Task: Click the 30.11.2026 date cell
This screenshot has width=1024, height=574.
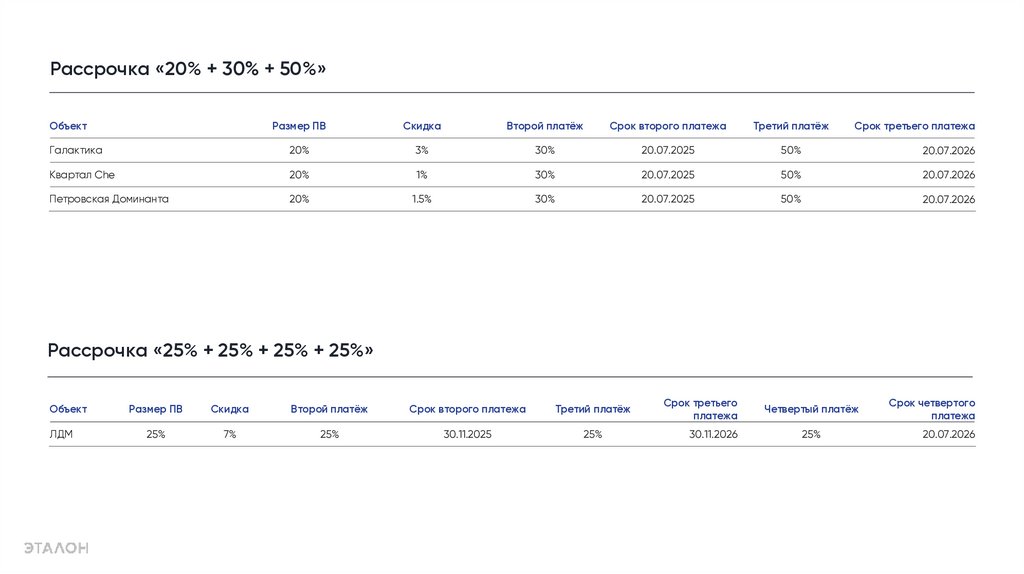Action: pos(713,434)
